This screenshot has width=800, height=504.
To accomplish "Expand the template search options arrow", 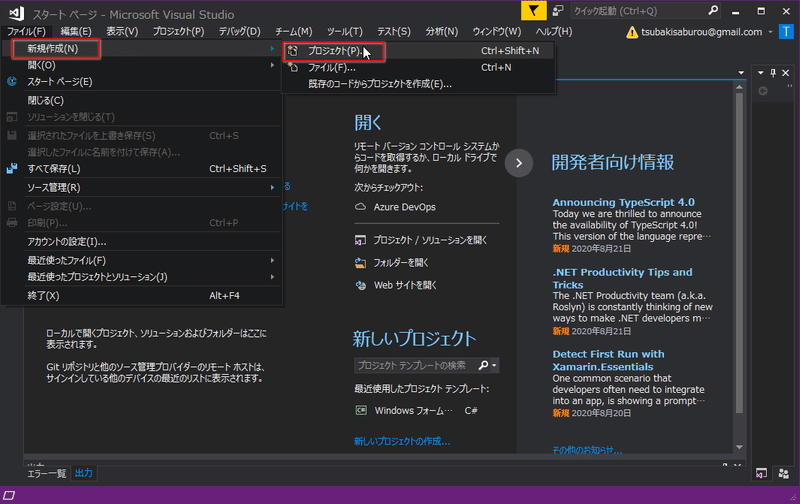I will (x=494, y=365).
